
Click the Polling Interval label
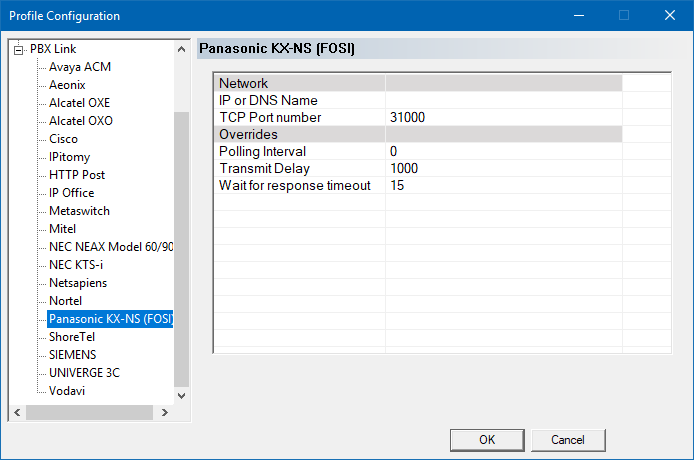(x=262, y=151)
